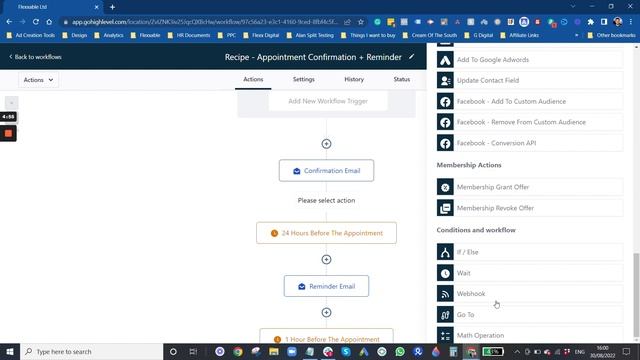Image resolution: width=640 pixels, height=360 pixels.
Task: Click Add New Workflow Trigger
Action: [328, 101]
